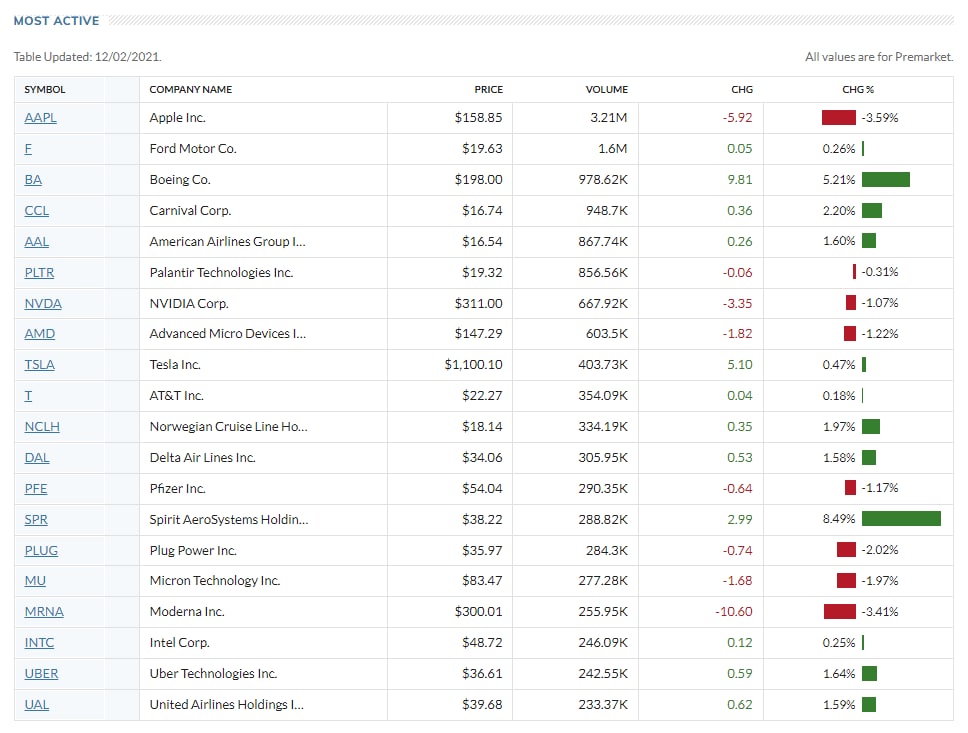Select the 'Delta Air Lines Inc.' name
The image size is (968, 733).
click(202, 458)
